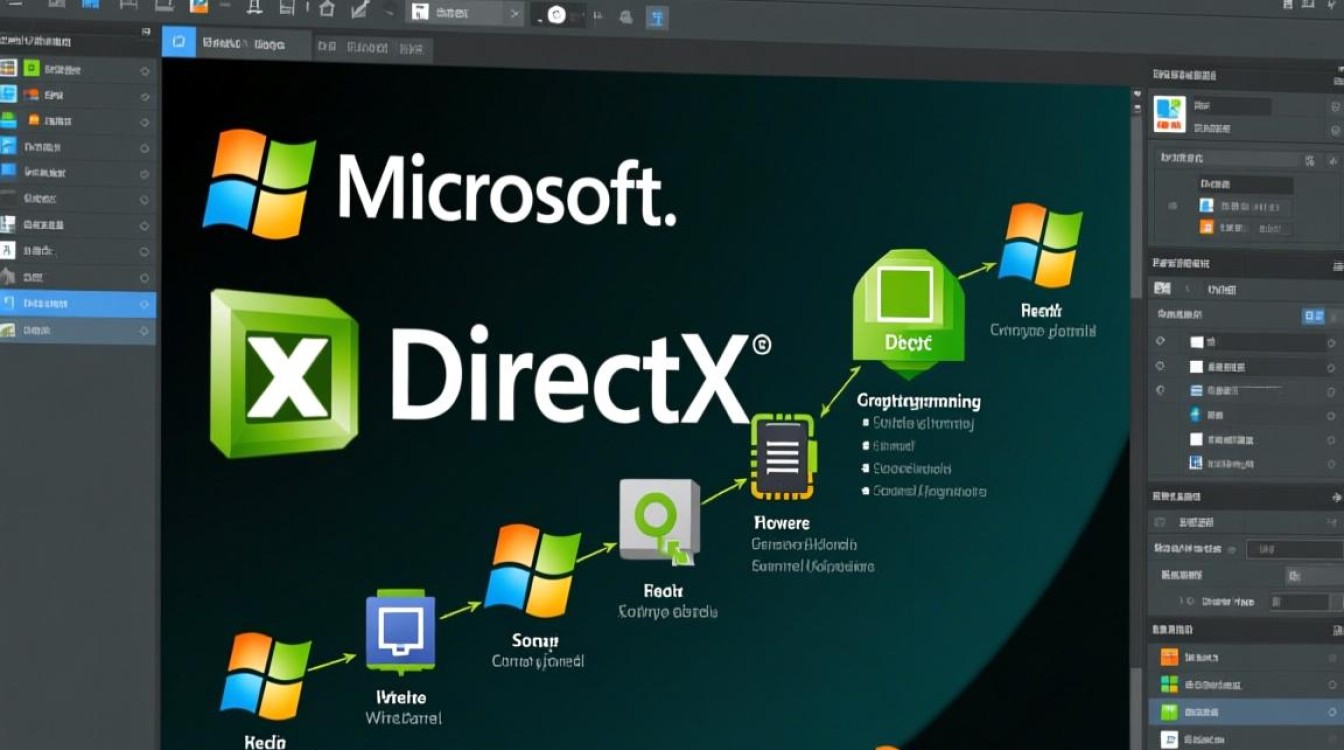Click the gray cube with green ring

click(x=658, y=520)
